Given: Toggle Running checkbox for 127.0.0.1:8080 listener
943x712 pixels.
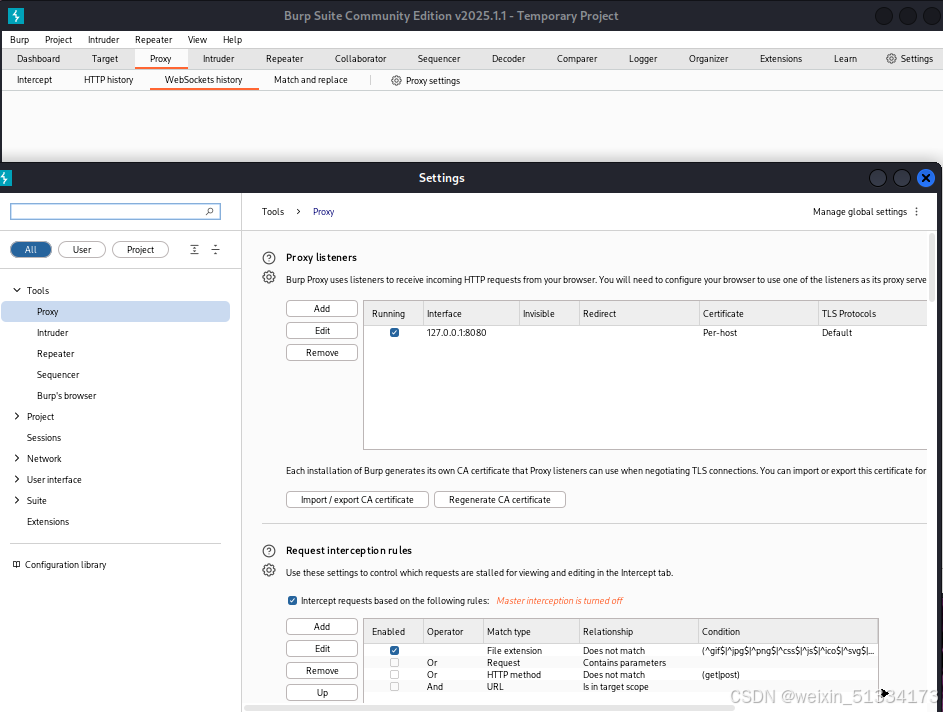Looking at the screenshot, I should click(395, 333).
